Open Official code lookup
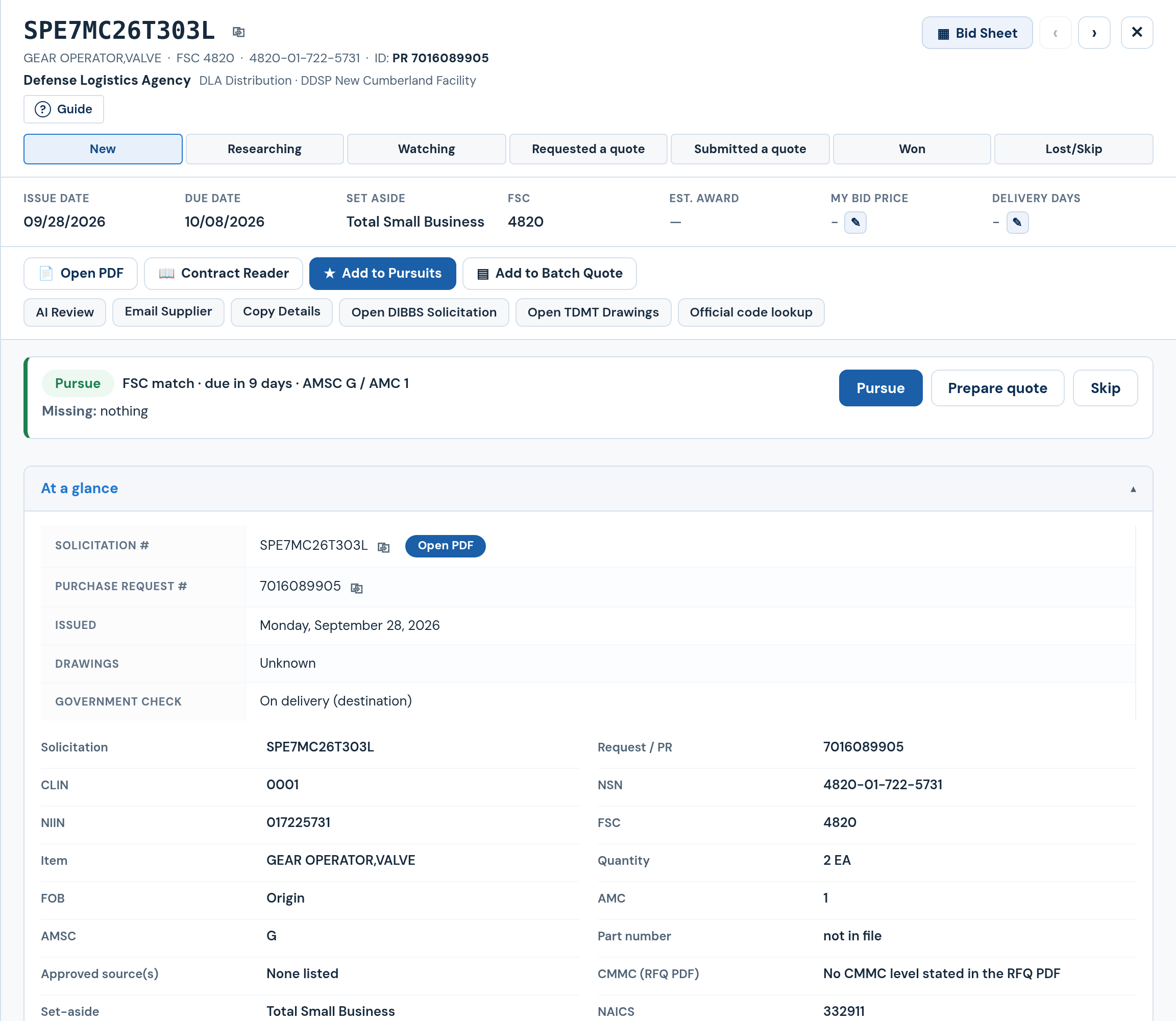This screenshot has width=1176, height=1021. pyautogui.click(x=751, y=312)
